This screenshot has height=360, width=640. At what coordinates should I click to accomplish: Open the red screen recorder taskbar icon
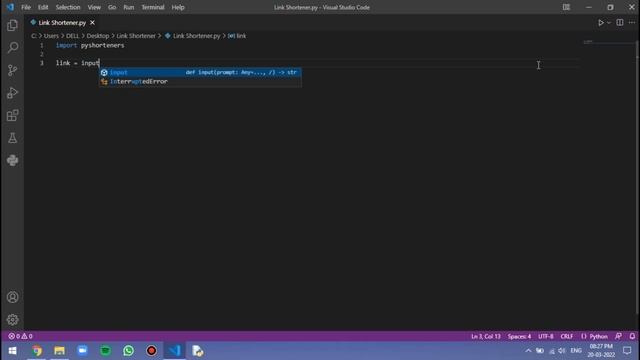click(x=151, y=351)
